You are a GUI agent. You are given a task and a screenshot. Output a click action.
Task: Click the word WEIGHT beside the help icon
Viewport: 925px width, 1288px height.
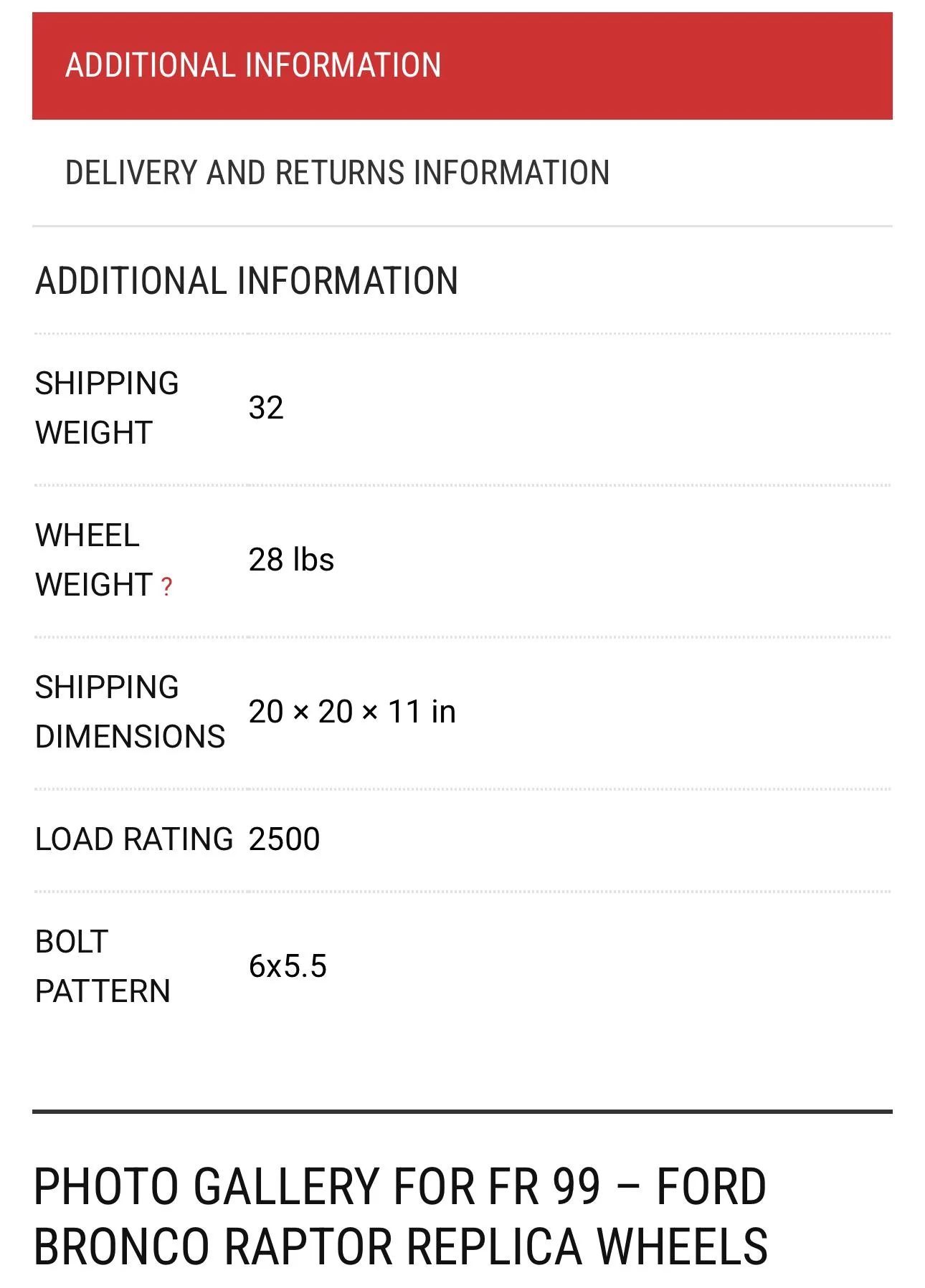(x=94, y=585)
